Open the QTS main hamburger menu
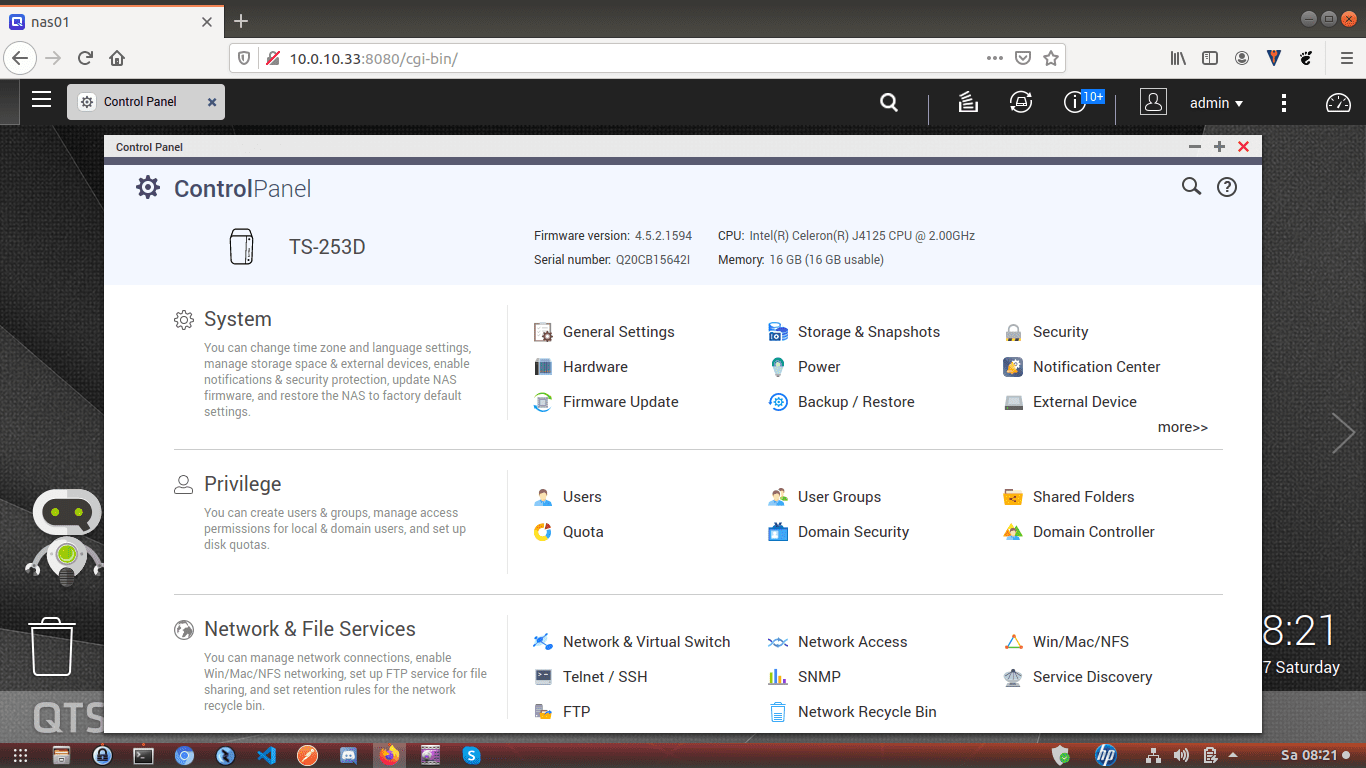 [41, 99]
